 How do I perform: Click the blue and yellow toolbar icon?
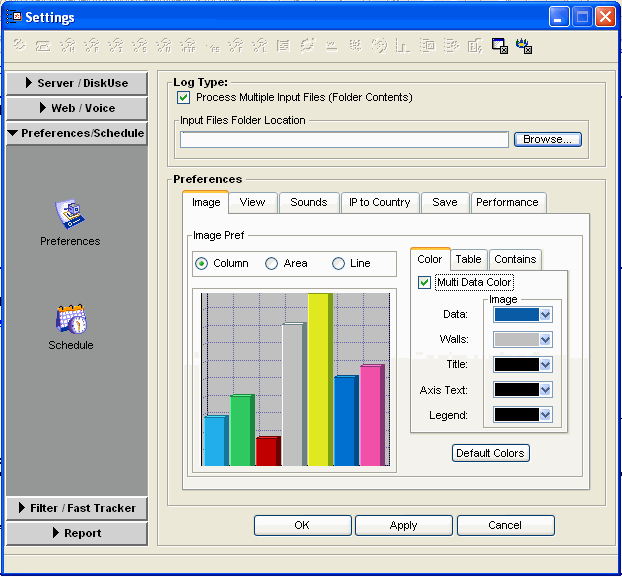pyautogui.click(x=524, y=45)
